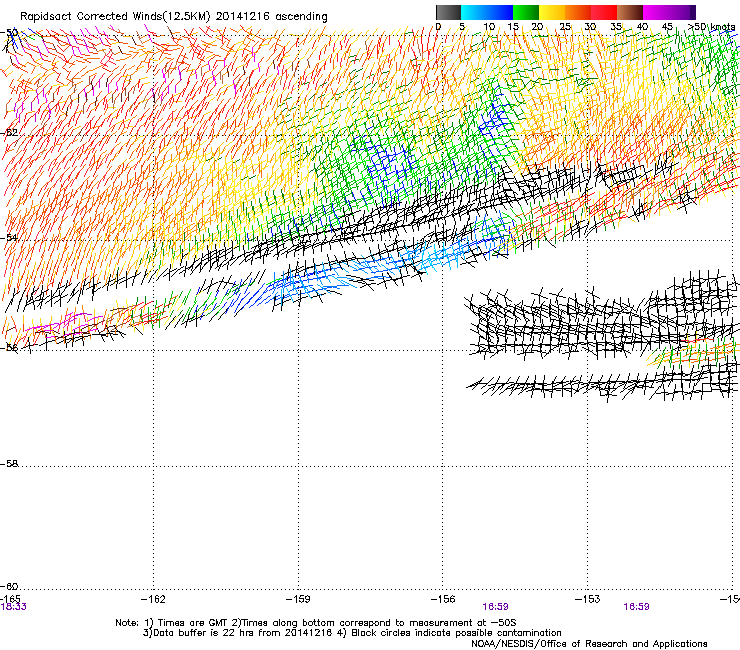Click the "-60" latitude axis label

[x=9, y=586]
